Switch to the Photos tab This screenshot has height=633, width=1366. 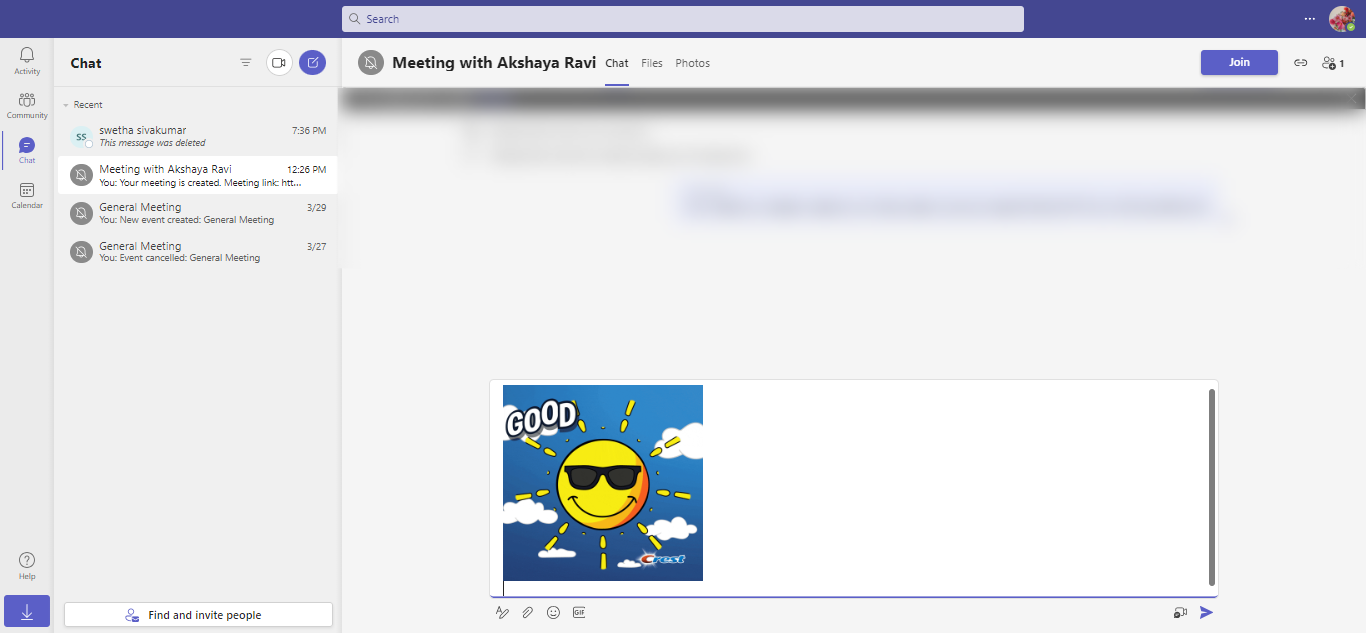pyautogui.click(x=692, y=63)
